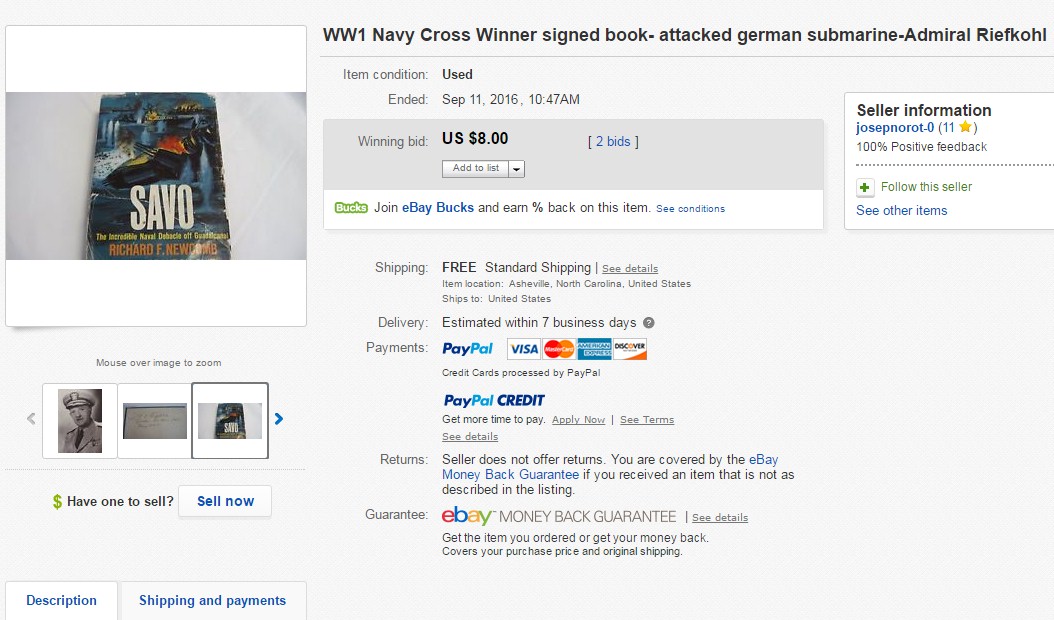Click the Discover card icon
The width and height of the screenshot is (1054, 620).
pos(630,349)
